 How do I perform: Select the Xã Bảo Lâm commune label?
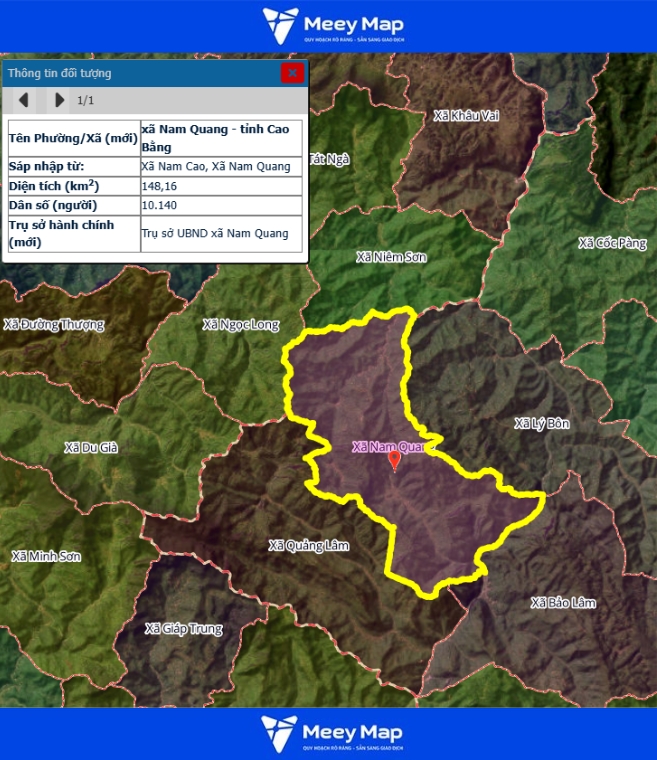pyautogui.click(x=564, y=602)
